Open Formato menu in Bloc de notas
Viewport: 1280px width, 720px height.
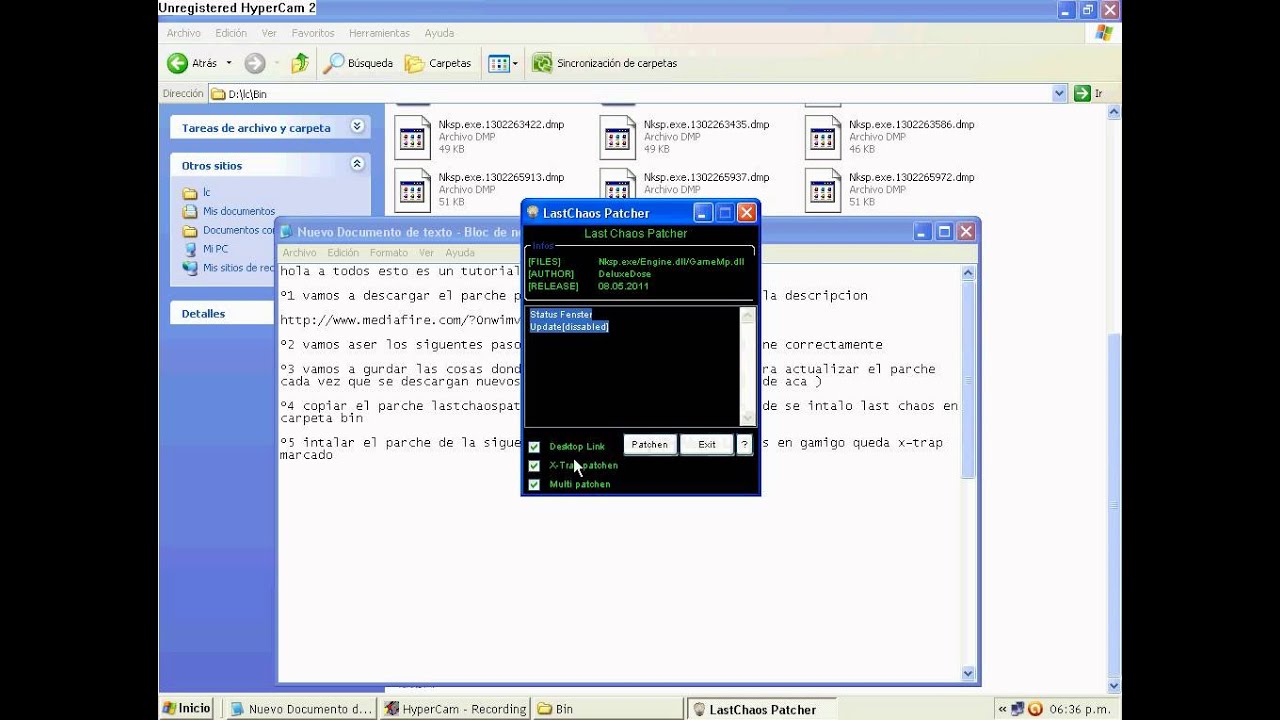click(x=389, y=253)
